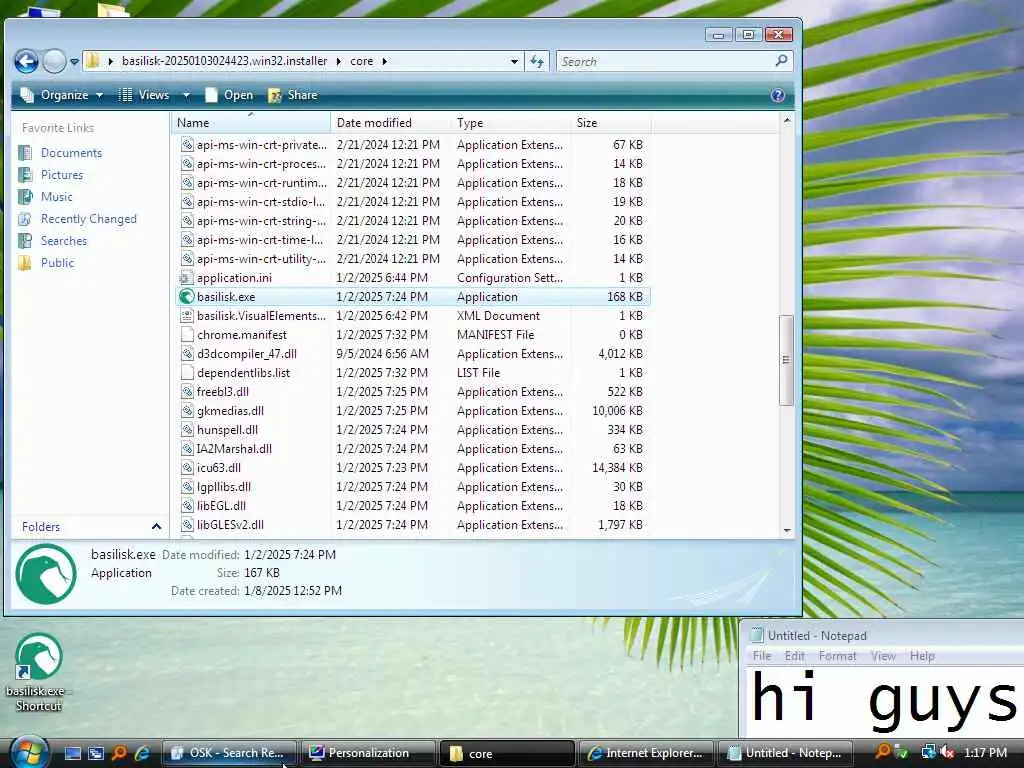Select the basilisk.VisualElements XML file
Image resolution: width=1024 pixels, height=768 pixels.
413,315
